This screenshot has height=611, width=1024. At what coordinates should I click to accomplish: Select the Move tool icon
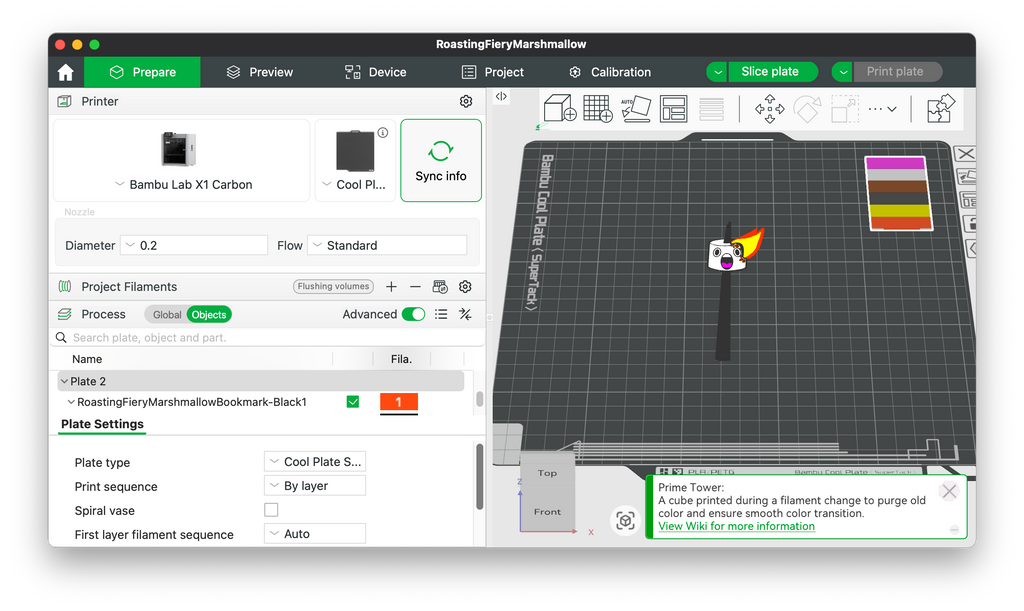770,108
